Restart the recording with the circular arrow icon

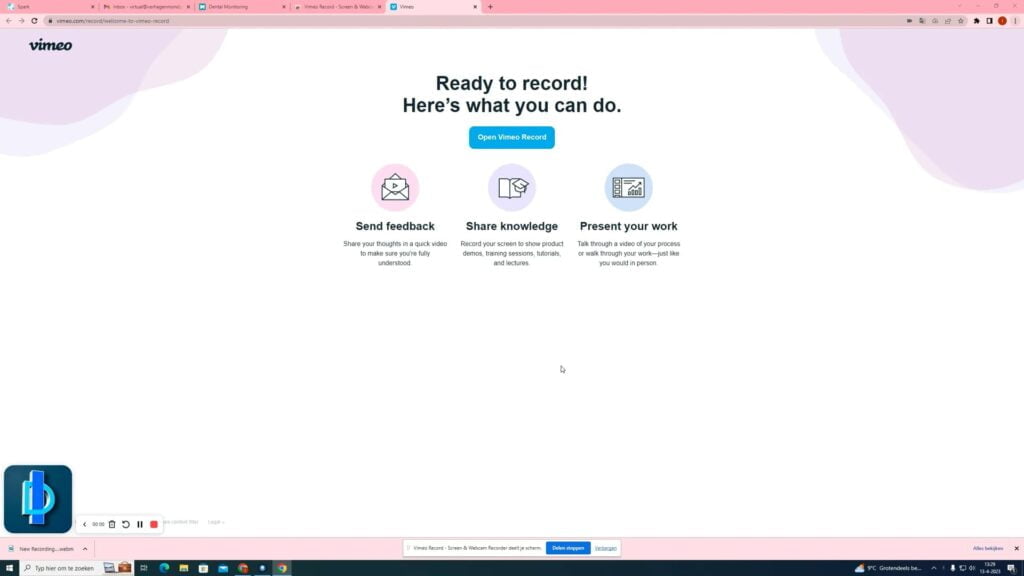click(x=126, y=524)
